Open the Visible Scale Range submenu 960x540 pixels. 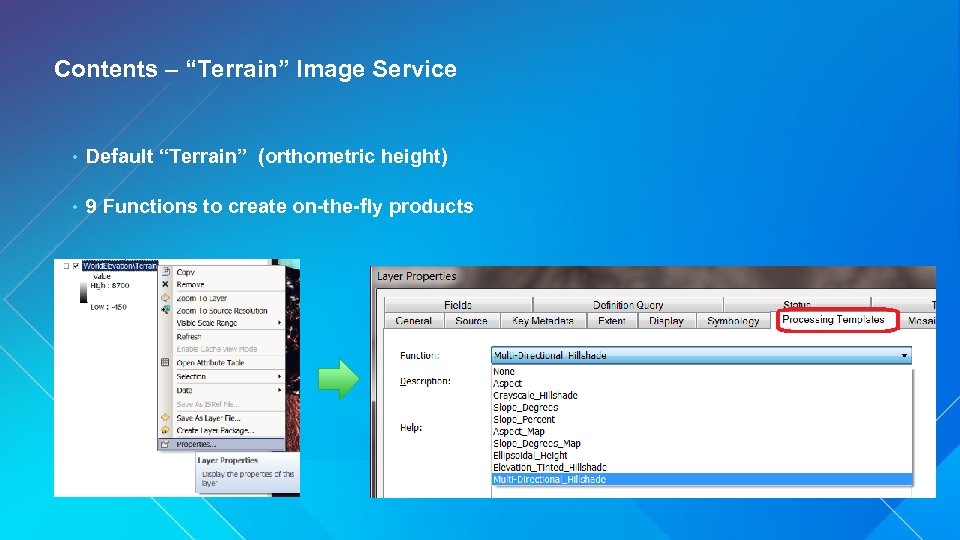point(222,323)
